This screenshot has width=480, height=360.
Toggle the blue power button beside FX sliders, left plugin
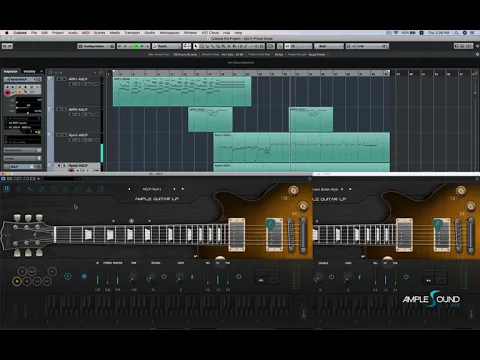239,277
